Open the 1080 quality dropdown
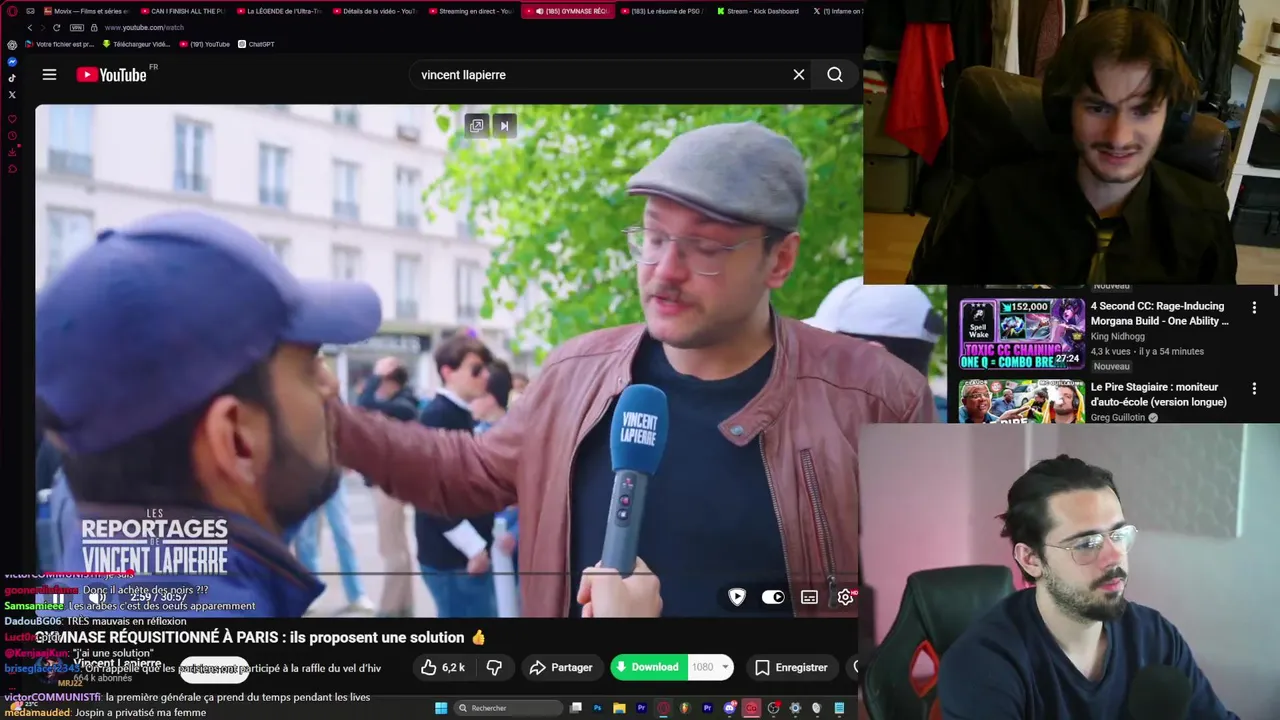 tap(711, 667)
